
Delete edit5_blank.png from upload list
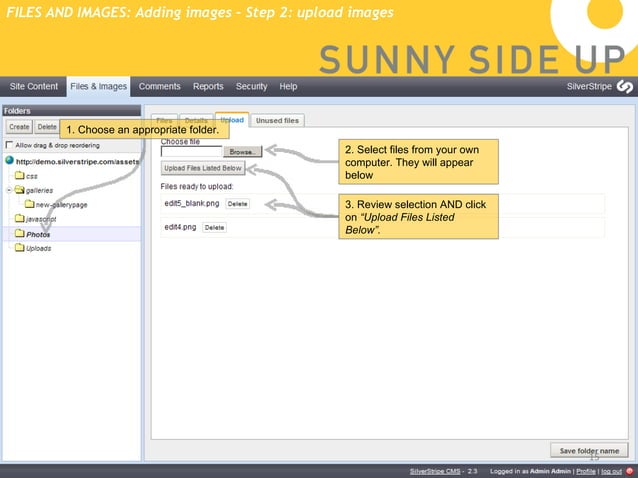click(237, 204)
